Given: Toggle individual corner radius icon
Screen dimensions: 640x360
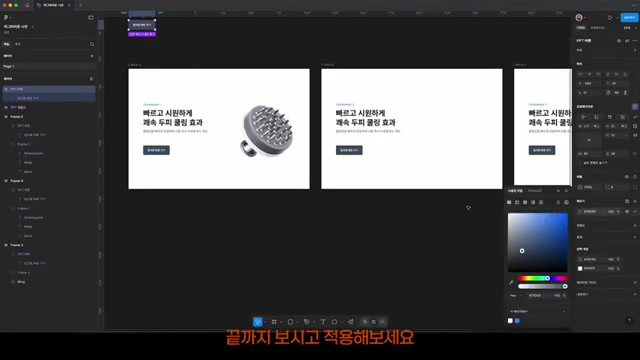Looking at the screenshot, I should tap(635, 187).
